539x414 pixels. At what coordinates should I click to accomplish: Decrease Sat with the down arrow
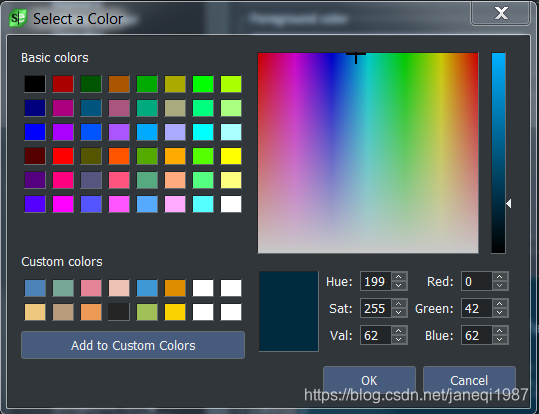point(399,313)
